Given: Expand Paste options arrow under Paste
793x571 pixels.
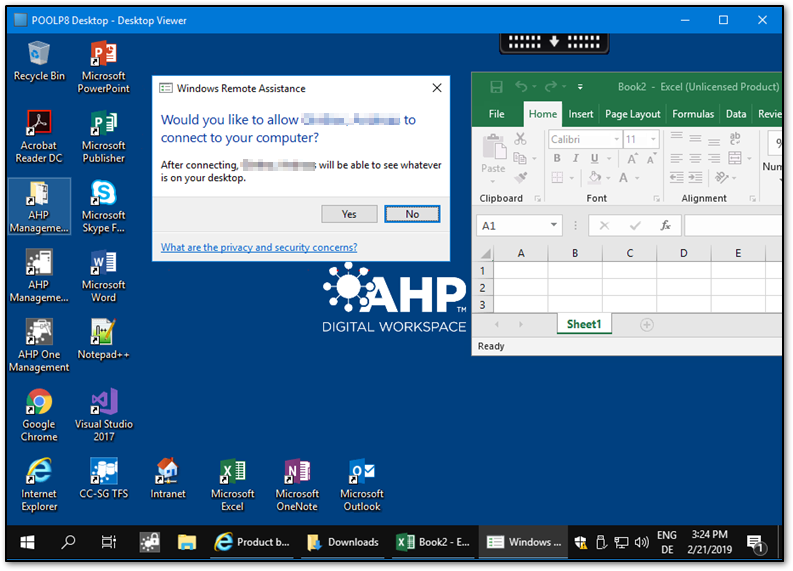Looking at the screenshot, I should (493, 181).
